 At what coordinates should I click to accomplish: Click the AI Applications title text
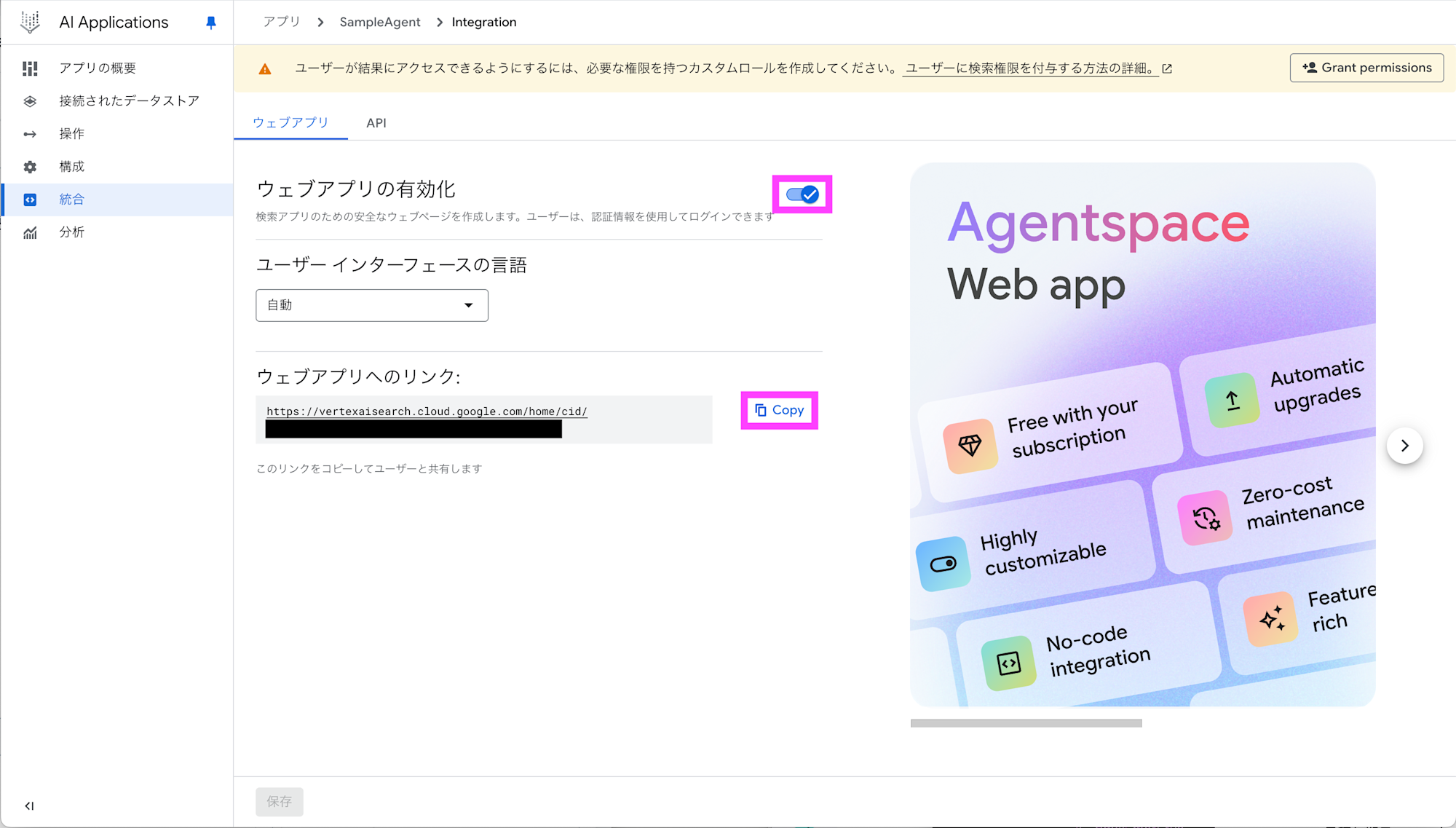pyautogui.click(x=114, y=23)
